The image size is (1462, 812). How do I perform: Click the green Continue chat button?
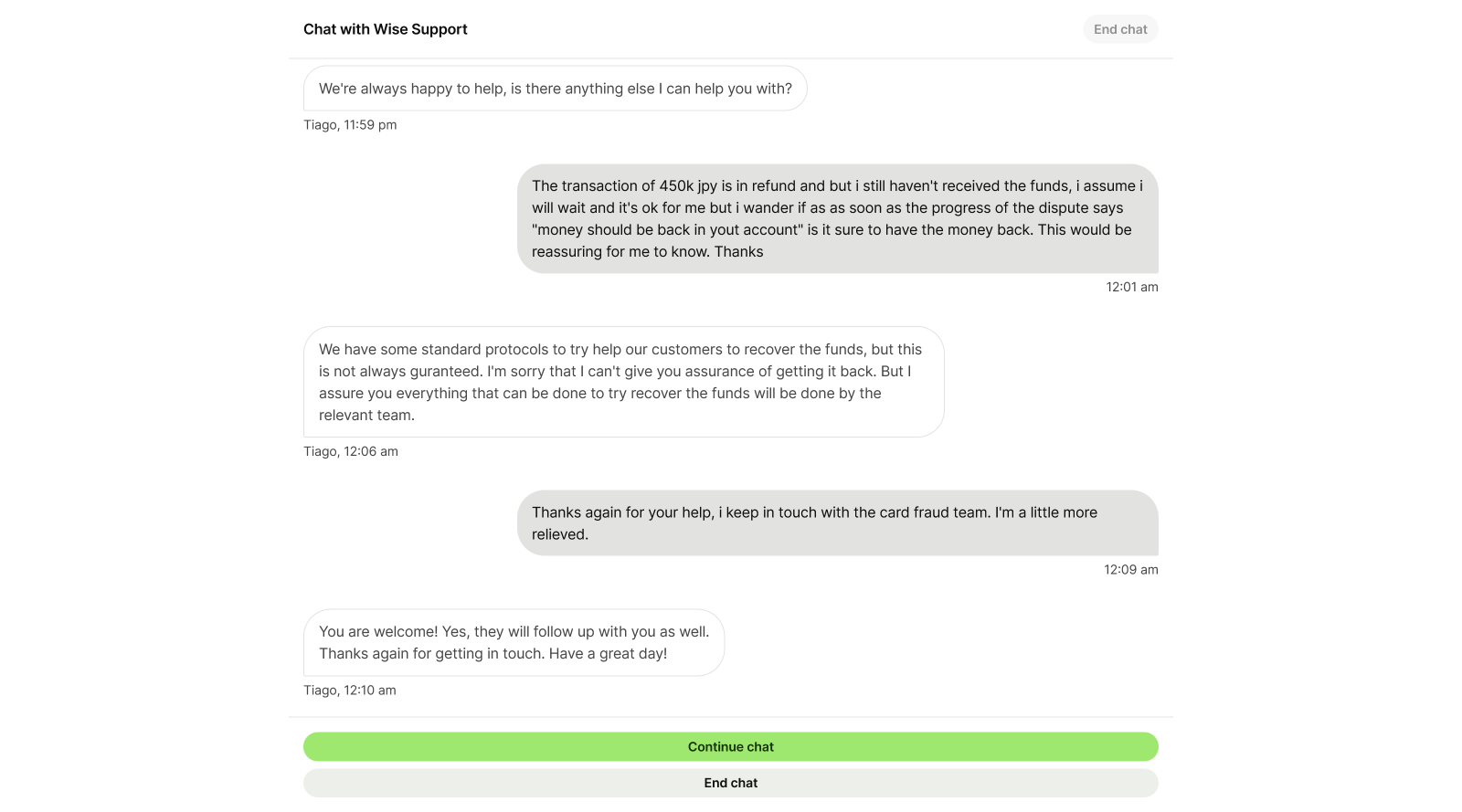coord(731,746)
